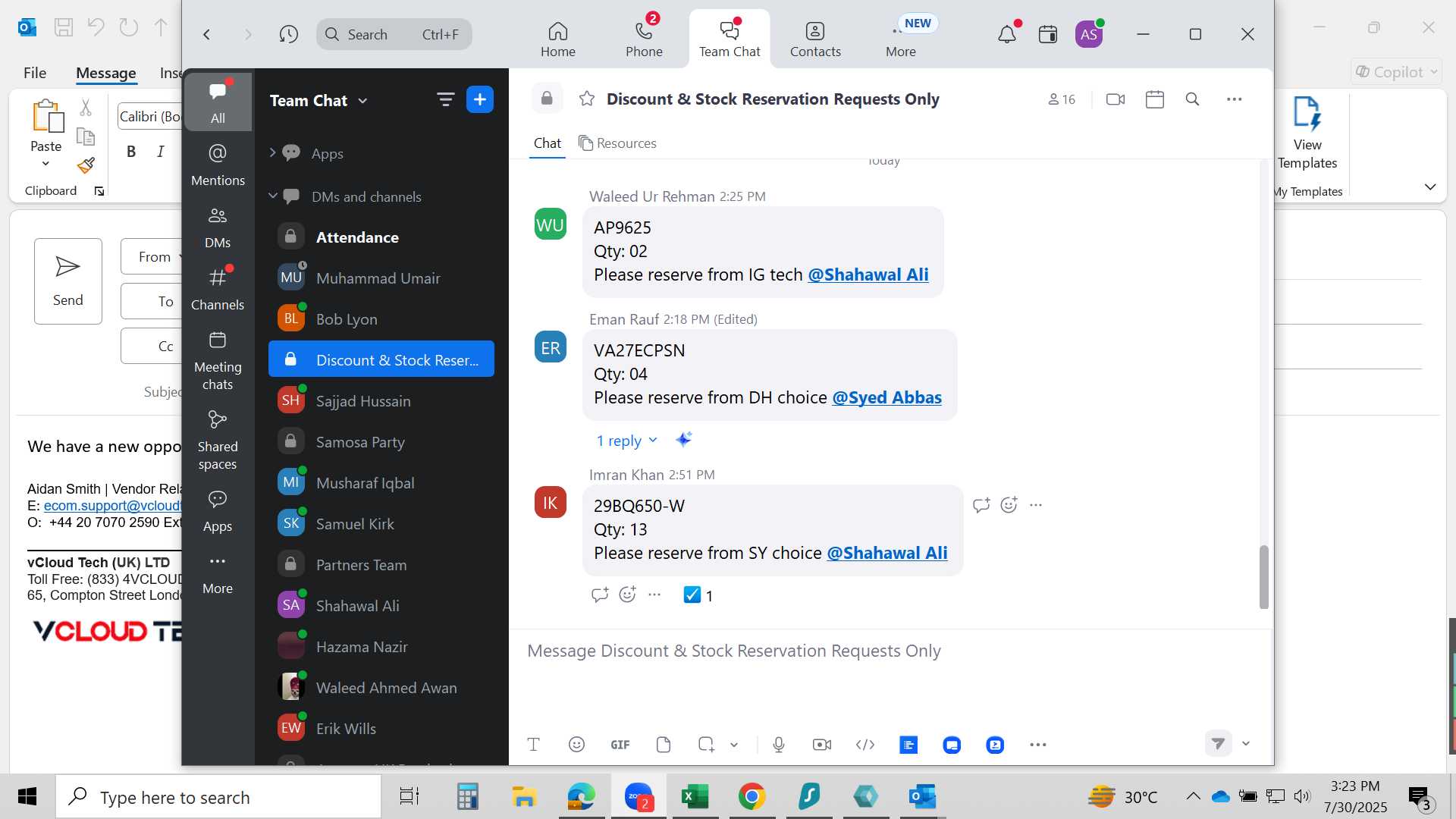The height and width of the screenshot is (819, 1456).
Task: Click the notifications bell icon
Action: [1007, 34]
